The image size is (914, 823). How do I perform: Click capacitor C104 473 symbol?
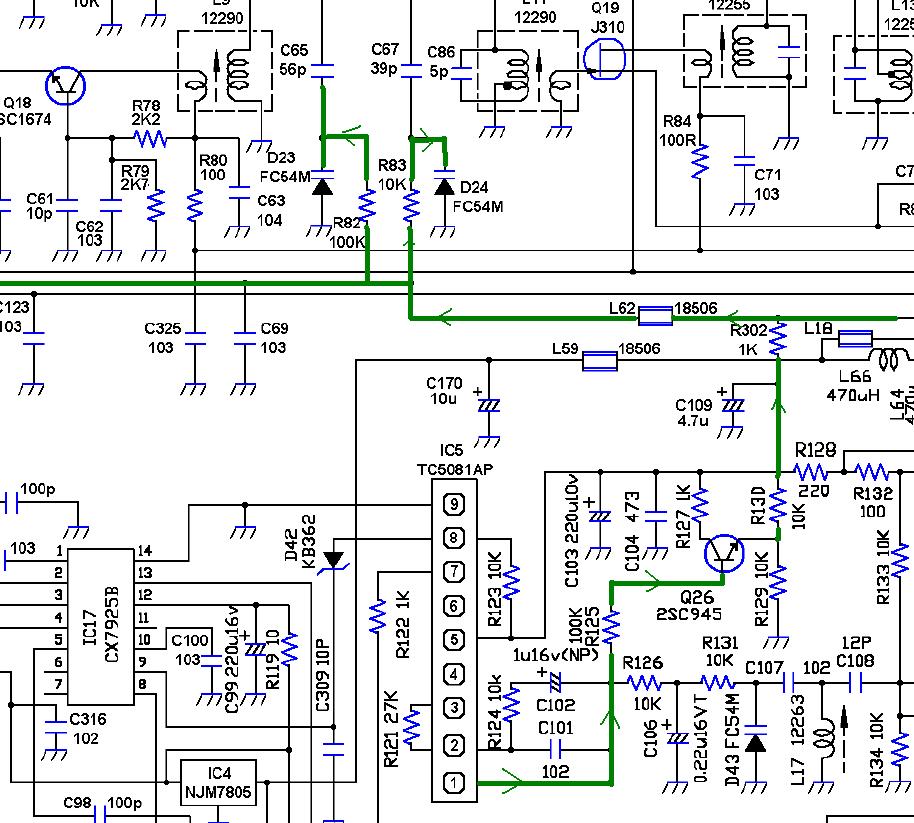[656, 516]
